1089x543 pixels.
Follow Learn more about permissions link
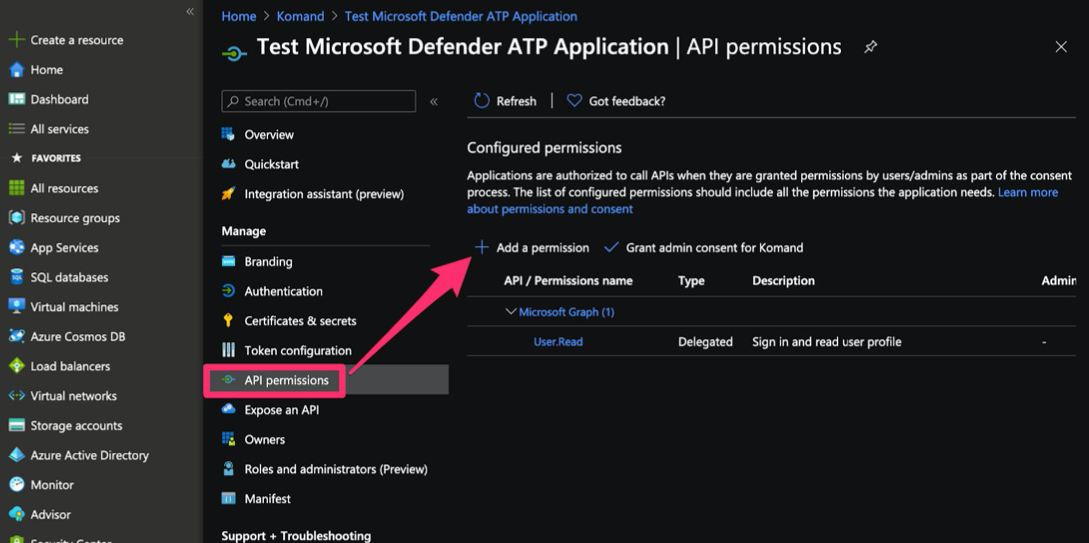click(x=1028, y=192)
